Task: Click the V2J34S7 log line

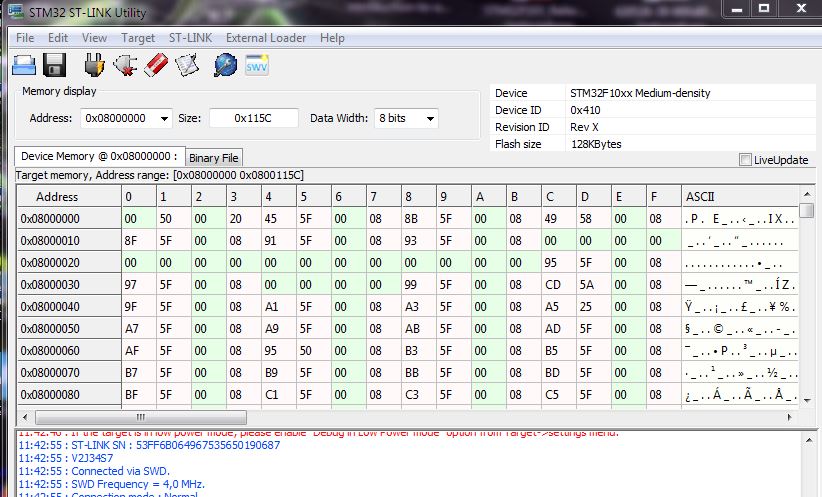Action: pyautogui.click(x=66, y=458)
